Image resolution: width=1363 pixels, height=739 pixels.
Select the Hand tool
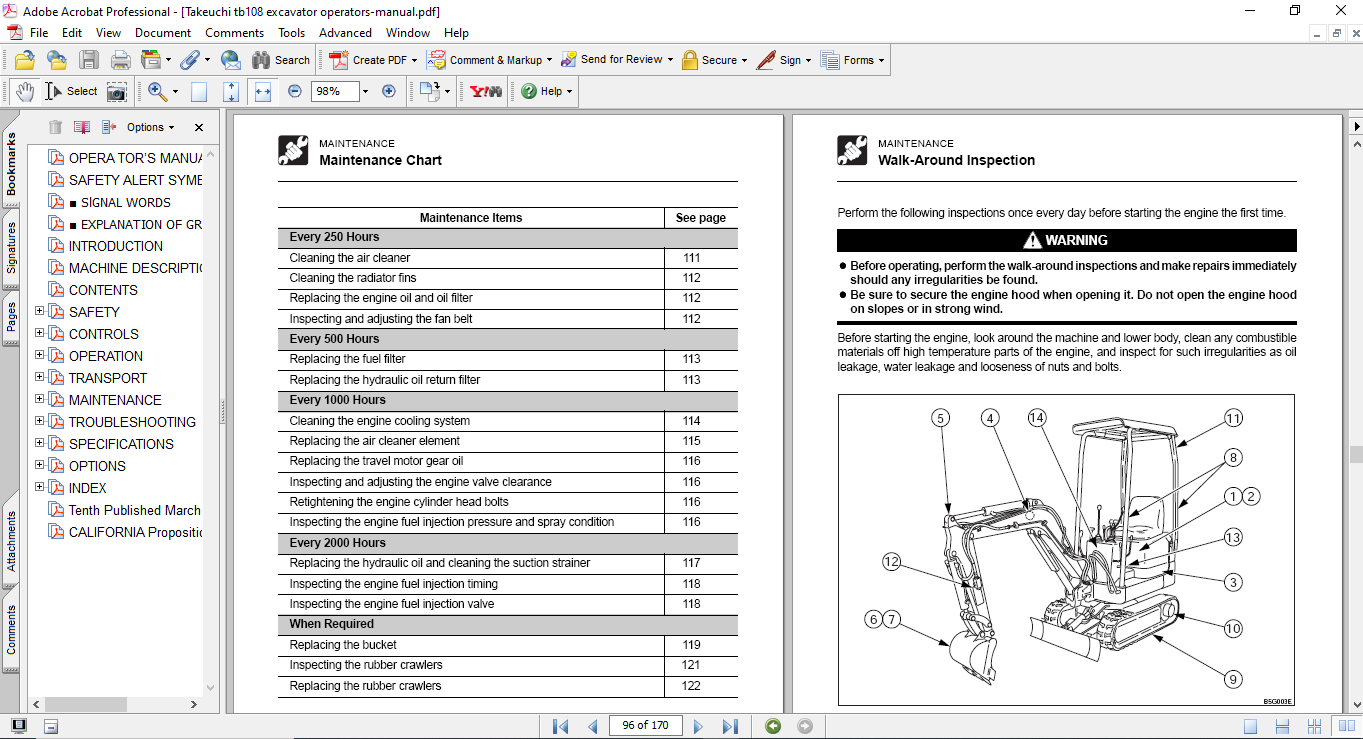[25, 91]
